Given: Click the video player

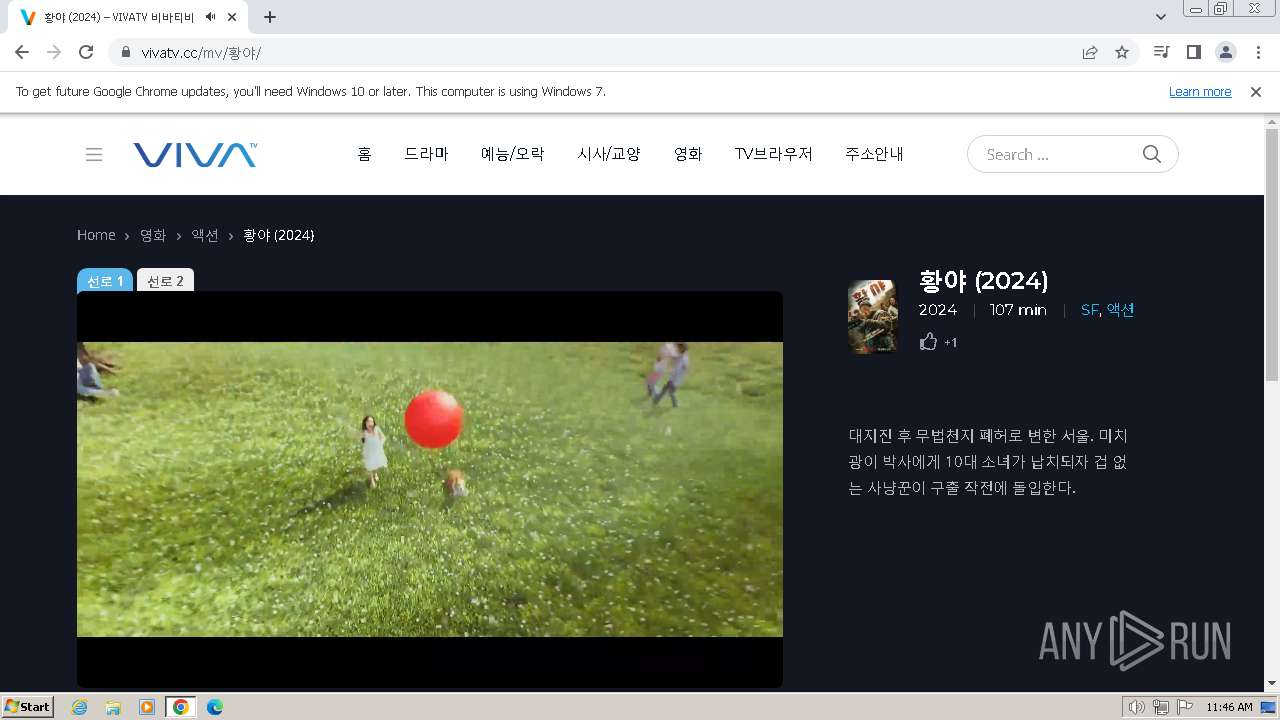Looking at the screenshot, I should [430, 489].
